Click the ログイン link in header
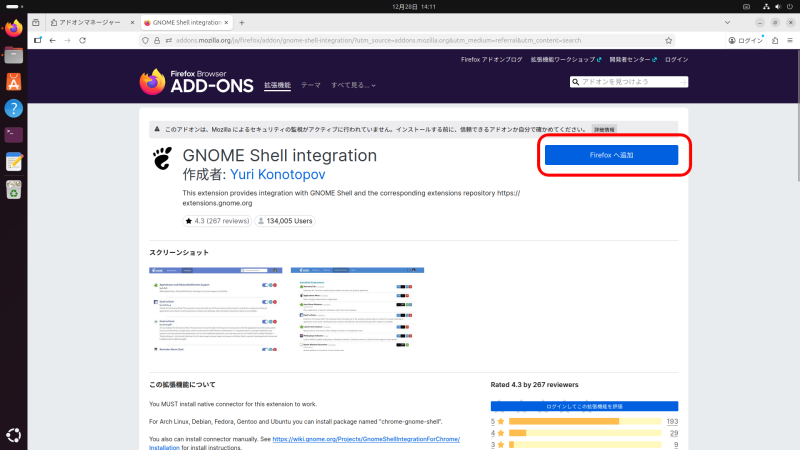The image size is (800, 450). pyautogui.click(x=677, y=60)
